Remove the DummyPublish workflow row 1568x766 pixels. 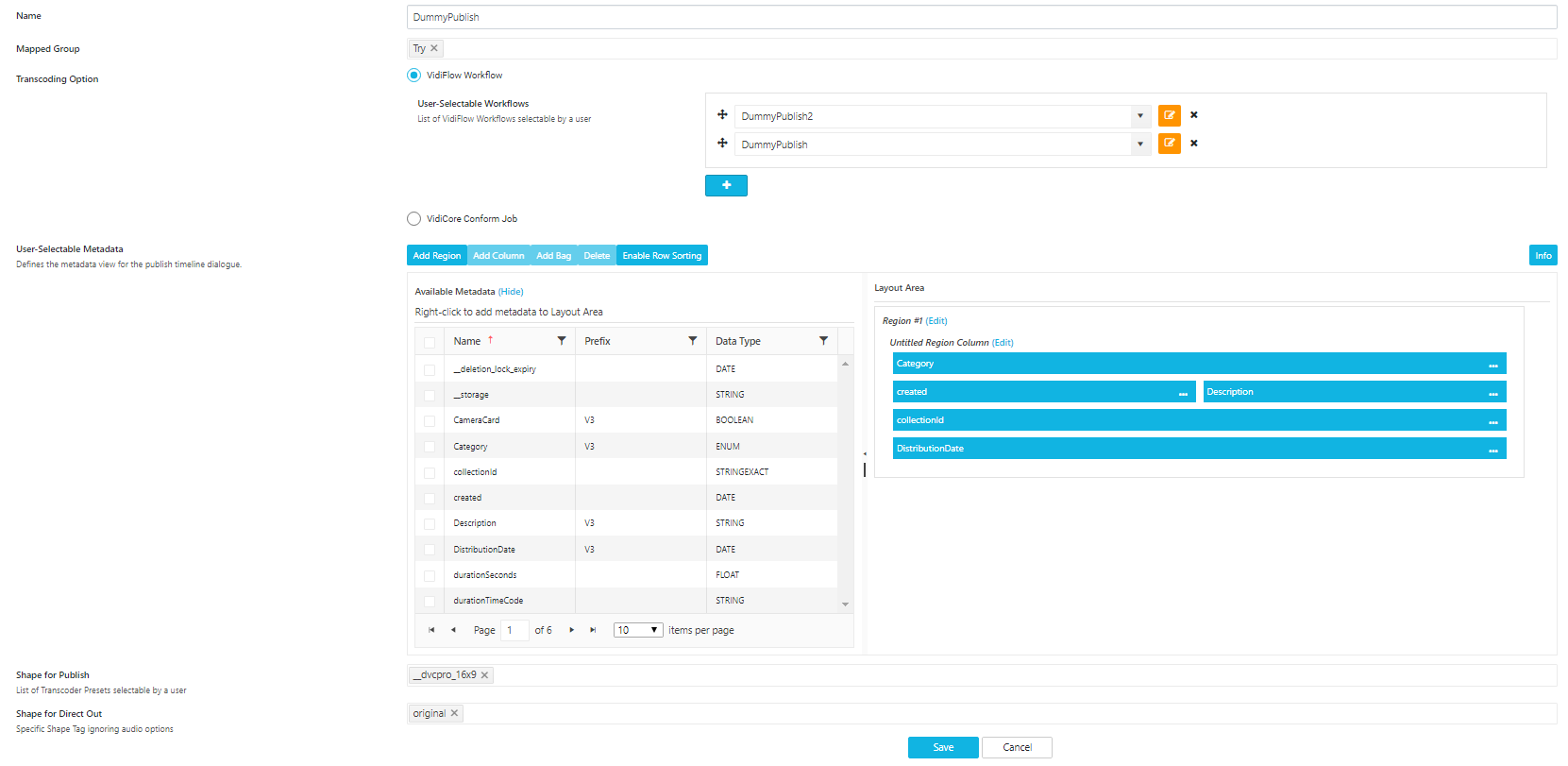tap(1193, 144)
